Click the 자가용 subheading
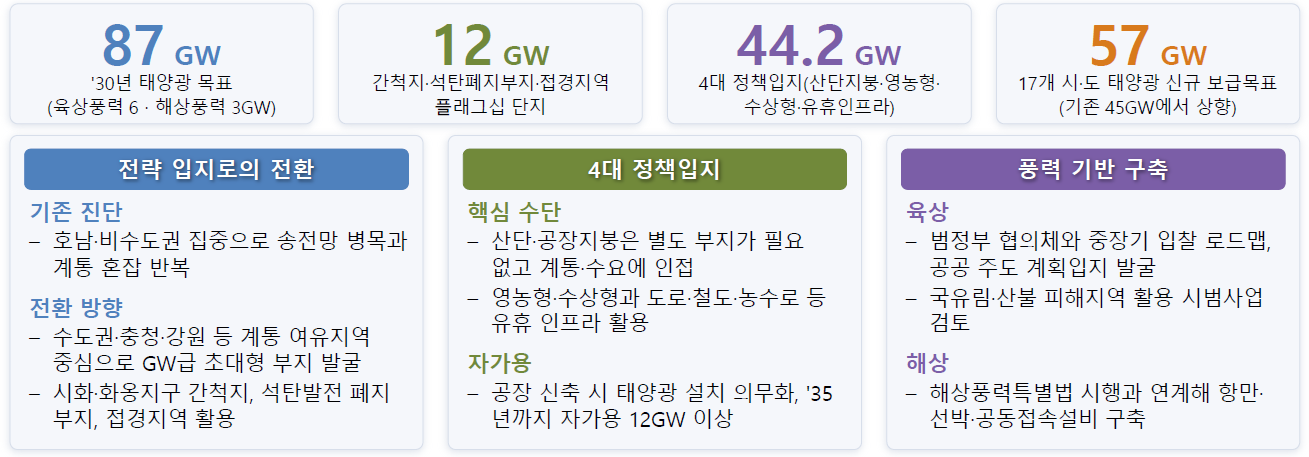This screenshot has width=1309, height=457. (x=499, y=362)
